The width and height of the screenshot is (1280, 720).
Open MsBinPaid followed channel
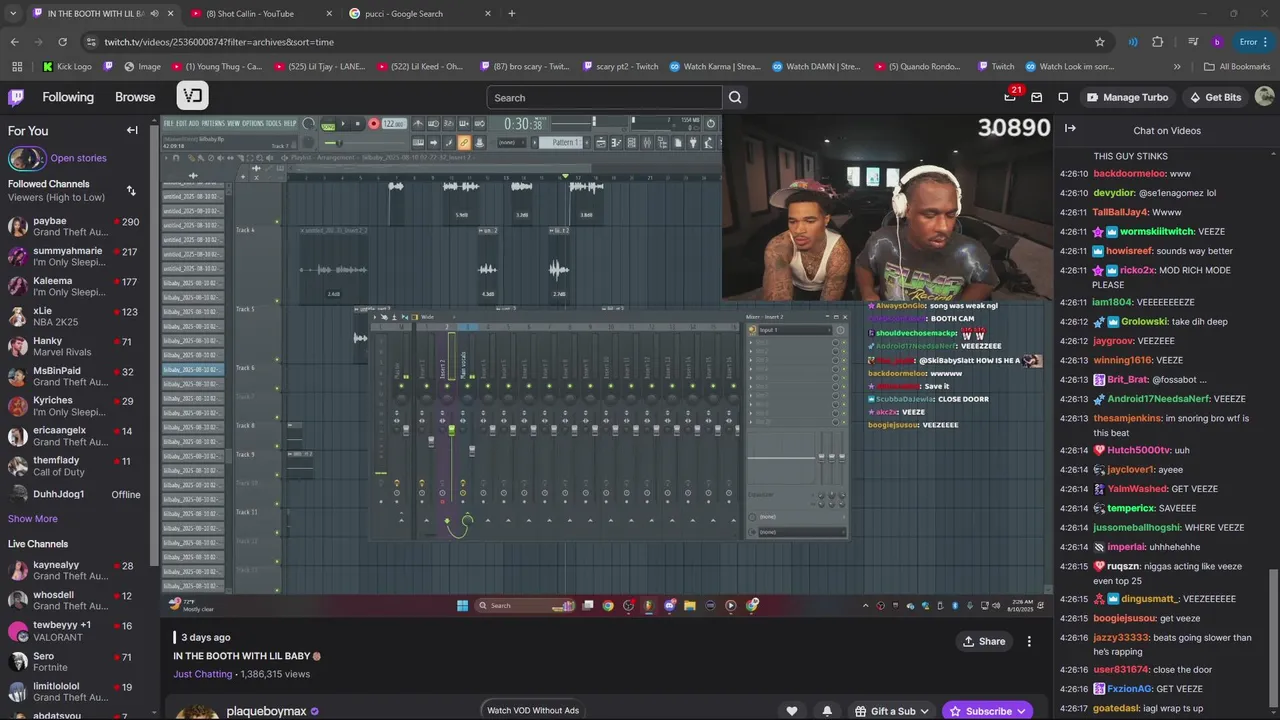74,377
